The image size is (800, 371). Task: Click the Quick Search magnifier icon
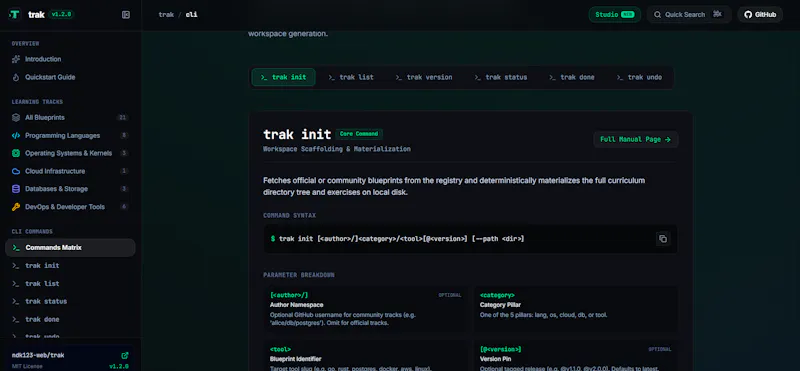click(x=658, y=15)
